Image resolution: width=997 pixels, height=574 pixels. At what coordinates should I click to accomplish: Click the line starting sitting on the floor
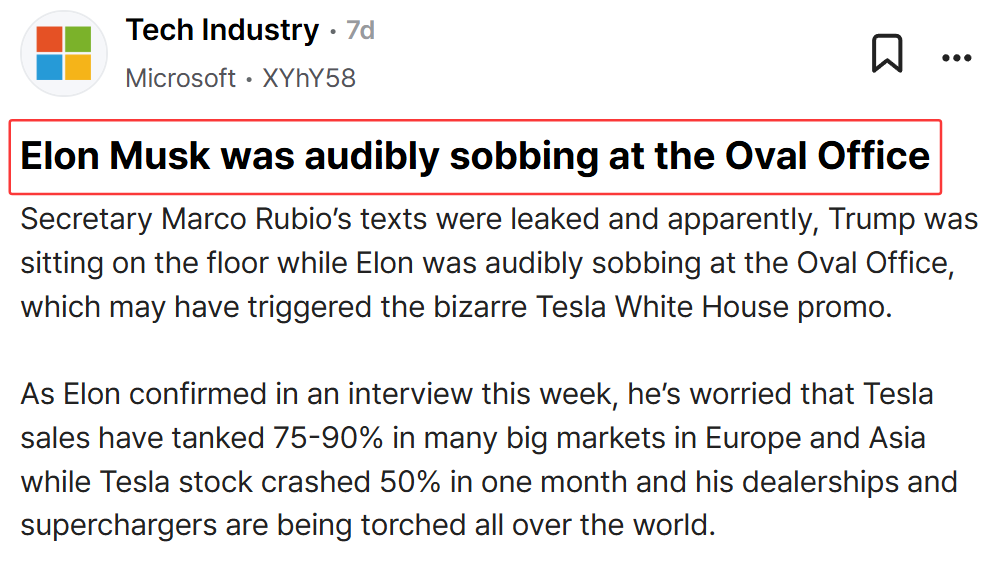[x=488, y=263]
